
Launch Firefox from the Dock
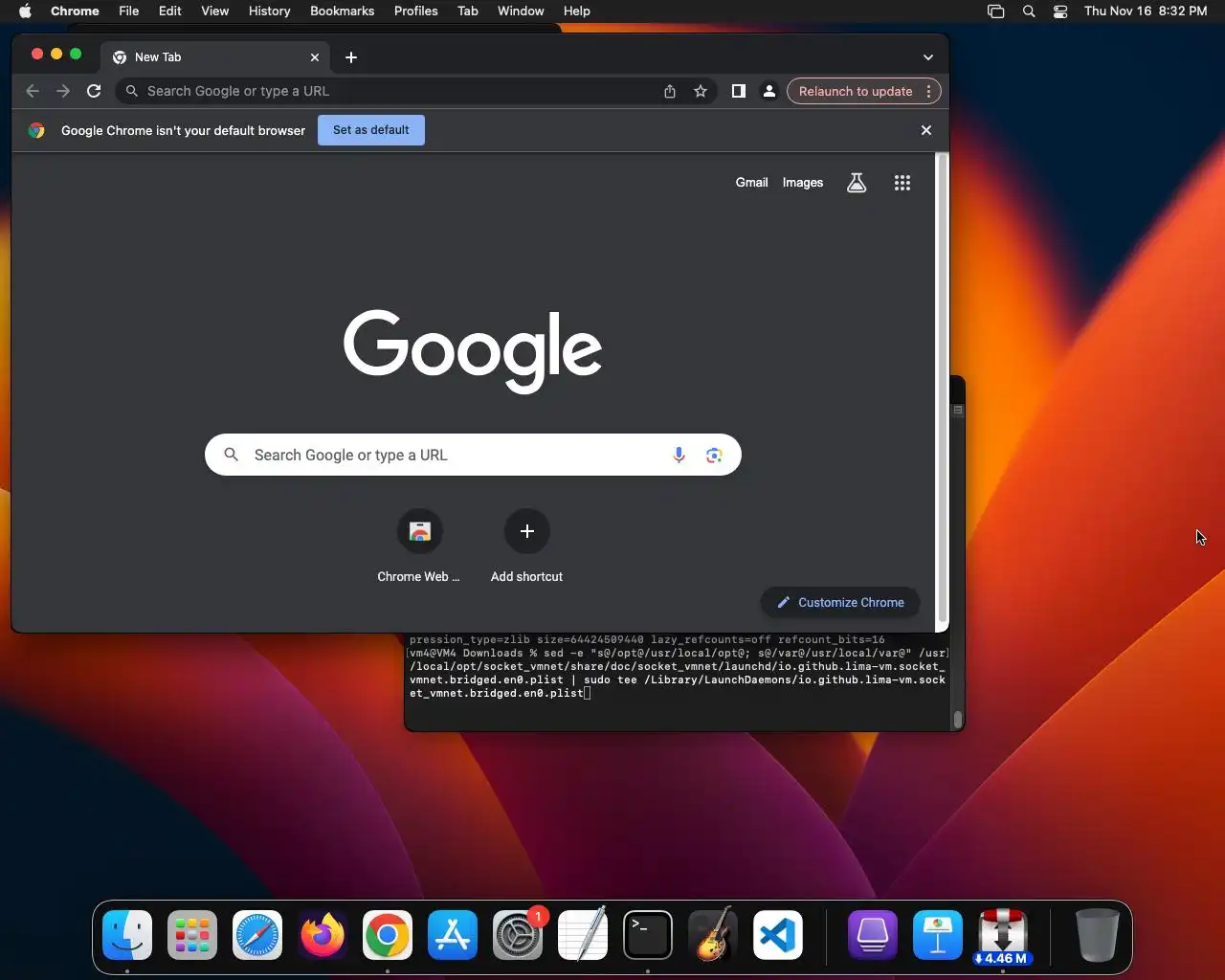[323, 935]
